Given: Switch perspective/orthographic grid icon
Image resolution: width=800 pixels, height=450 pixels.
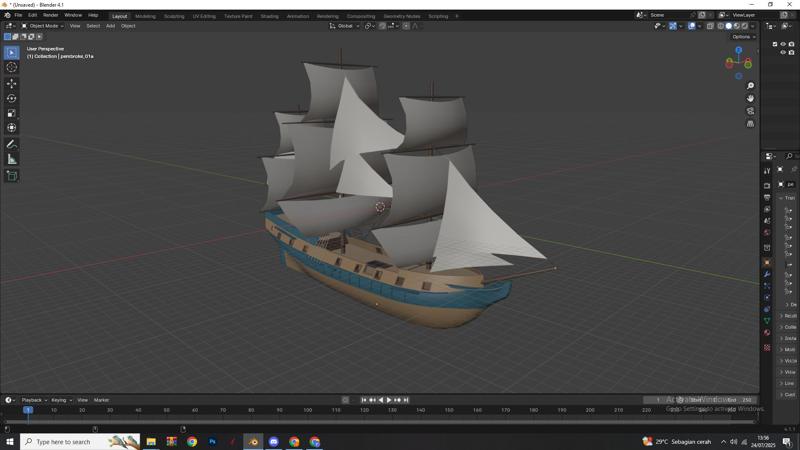Looking at the screenshot, I should (x=750, y=124).
